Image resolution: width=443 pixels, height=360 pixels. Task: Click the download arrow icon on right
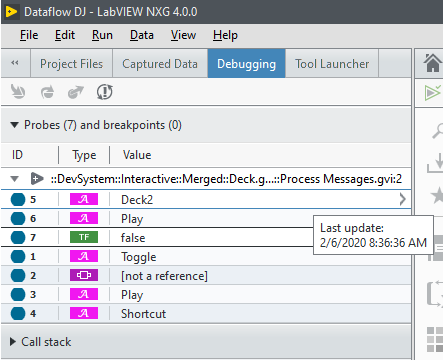[x=435, y=163]
